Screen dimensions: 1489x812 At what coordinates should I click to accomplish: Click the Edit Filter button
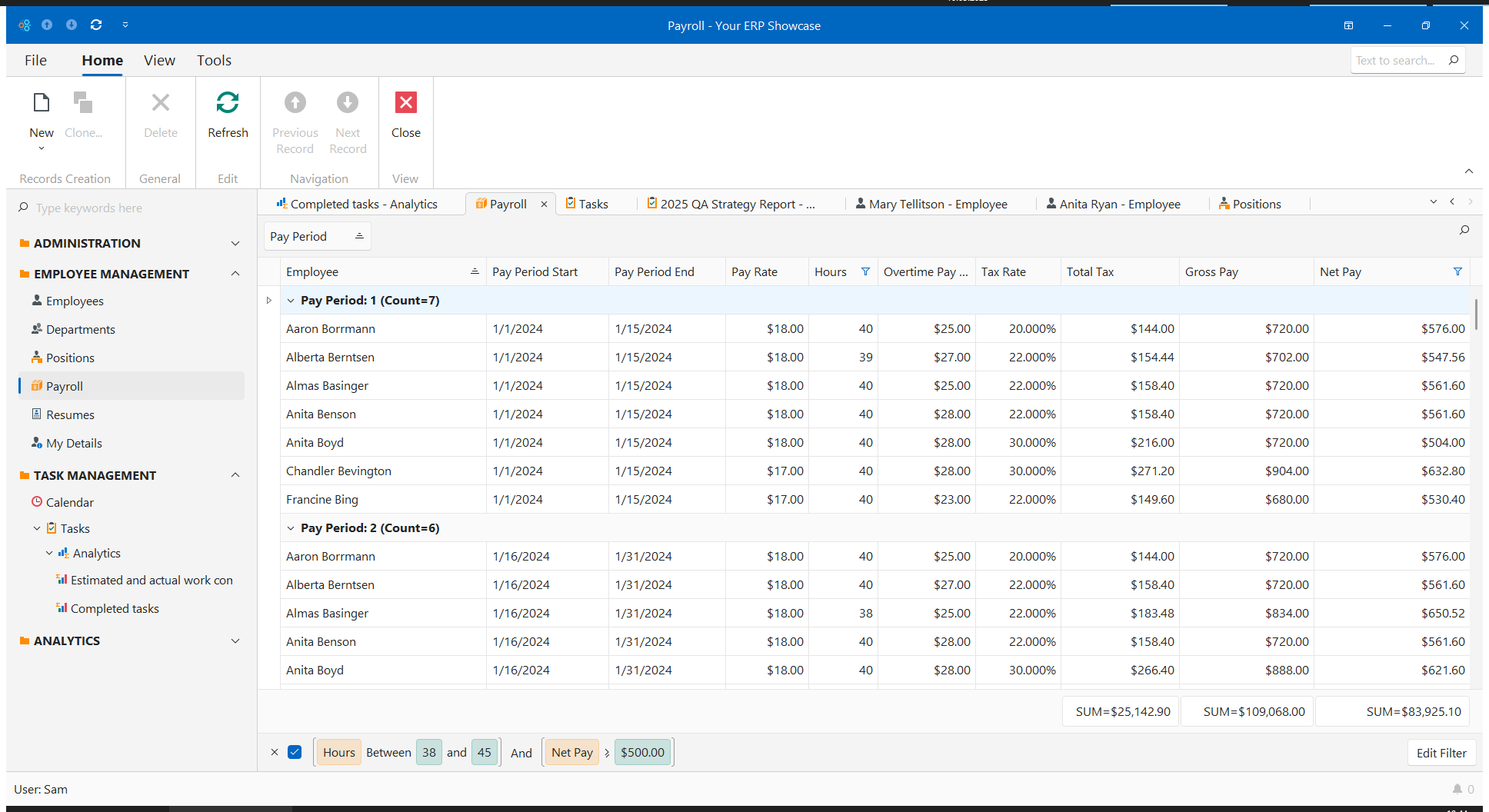coord(1441,753)
